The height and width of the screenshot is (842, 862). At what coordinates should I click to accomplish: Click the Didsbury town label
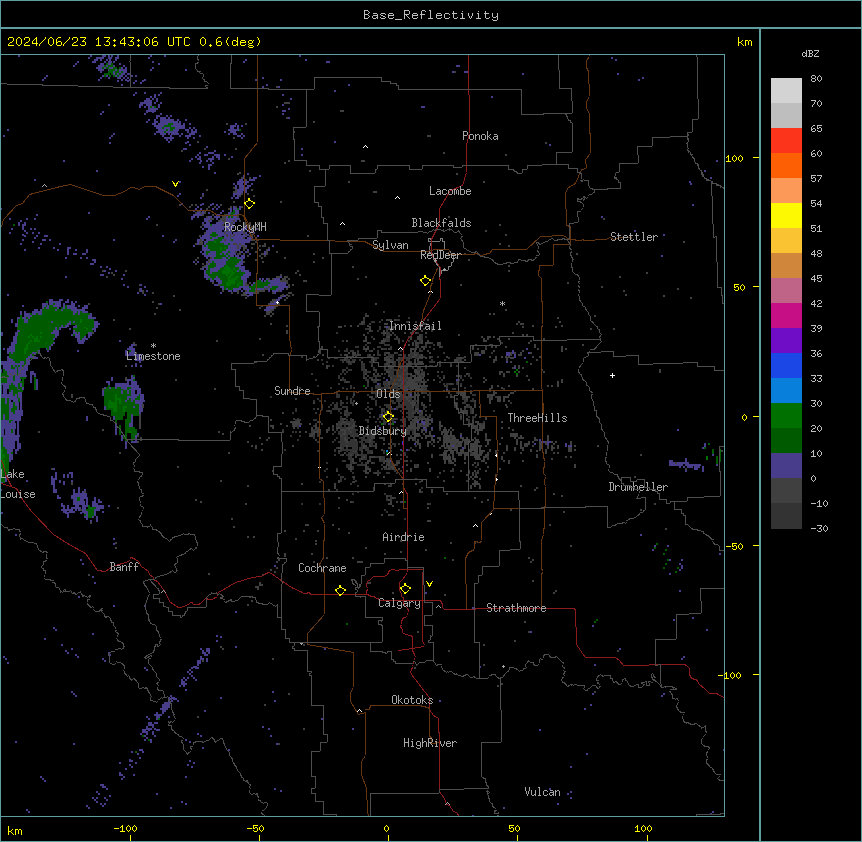tap(383, 431)
